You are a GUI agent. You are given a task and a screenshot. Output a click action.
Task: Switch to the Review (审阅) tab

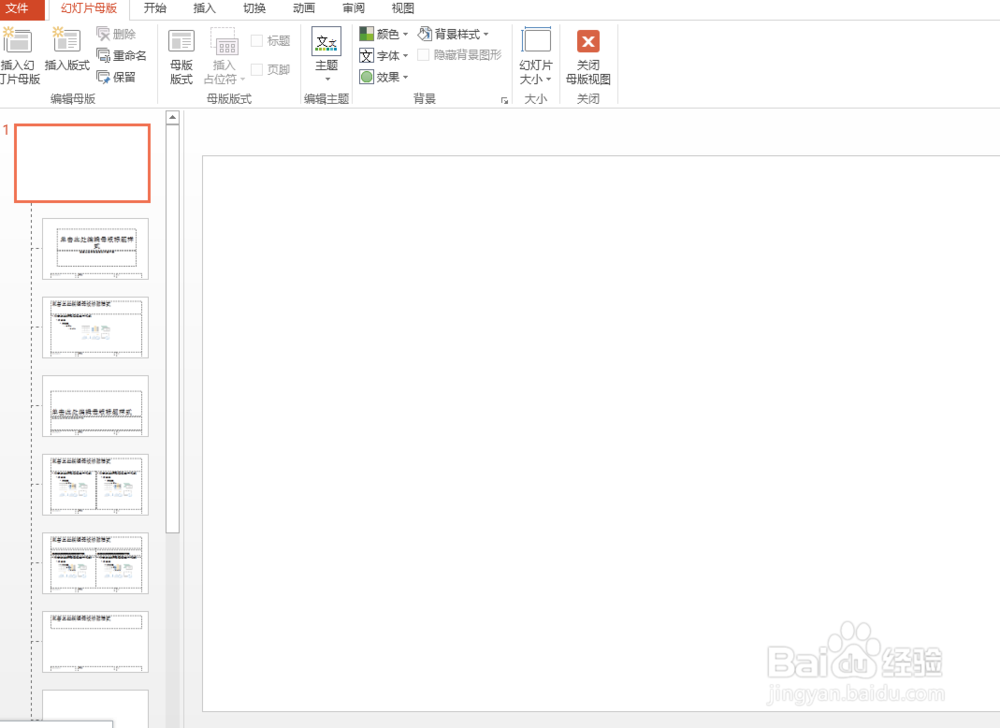pyautogui.click(x=353, y=8)
